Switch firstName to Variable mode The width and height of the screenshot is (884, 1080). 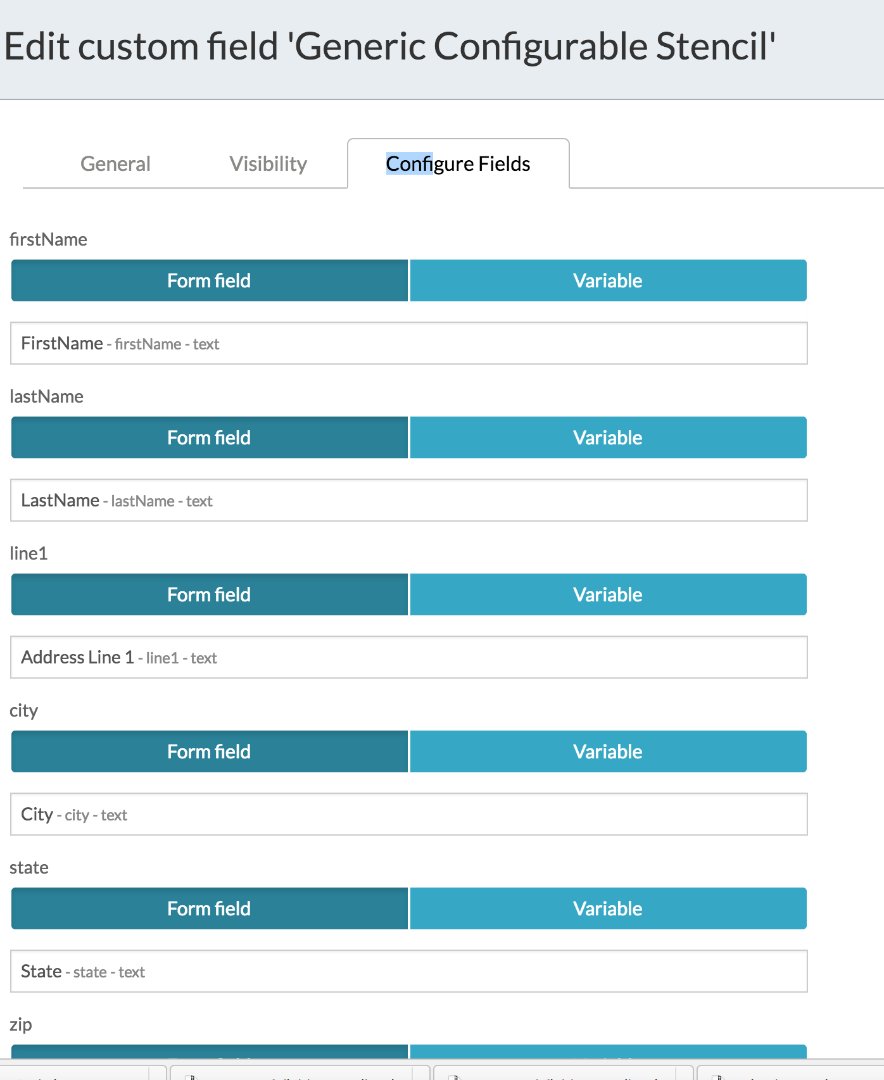[x=608, y=280]
